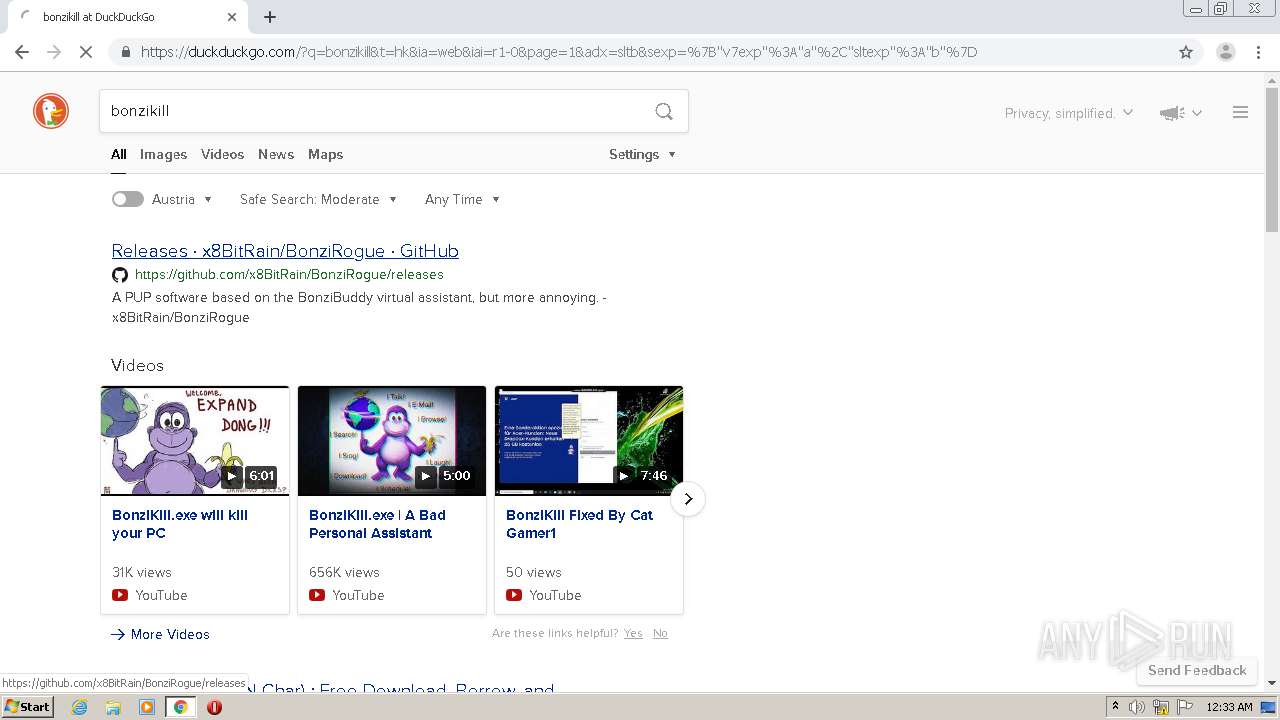Open the Chrome three-dot menu
This screenshot has height=720, width=1280.
click(x=1259, y=52)
